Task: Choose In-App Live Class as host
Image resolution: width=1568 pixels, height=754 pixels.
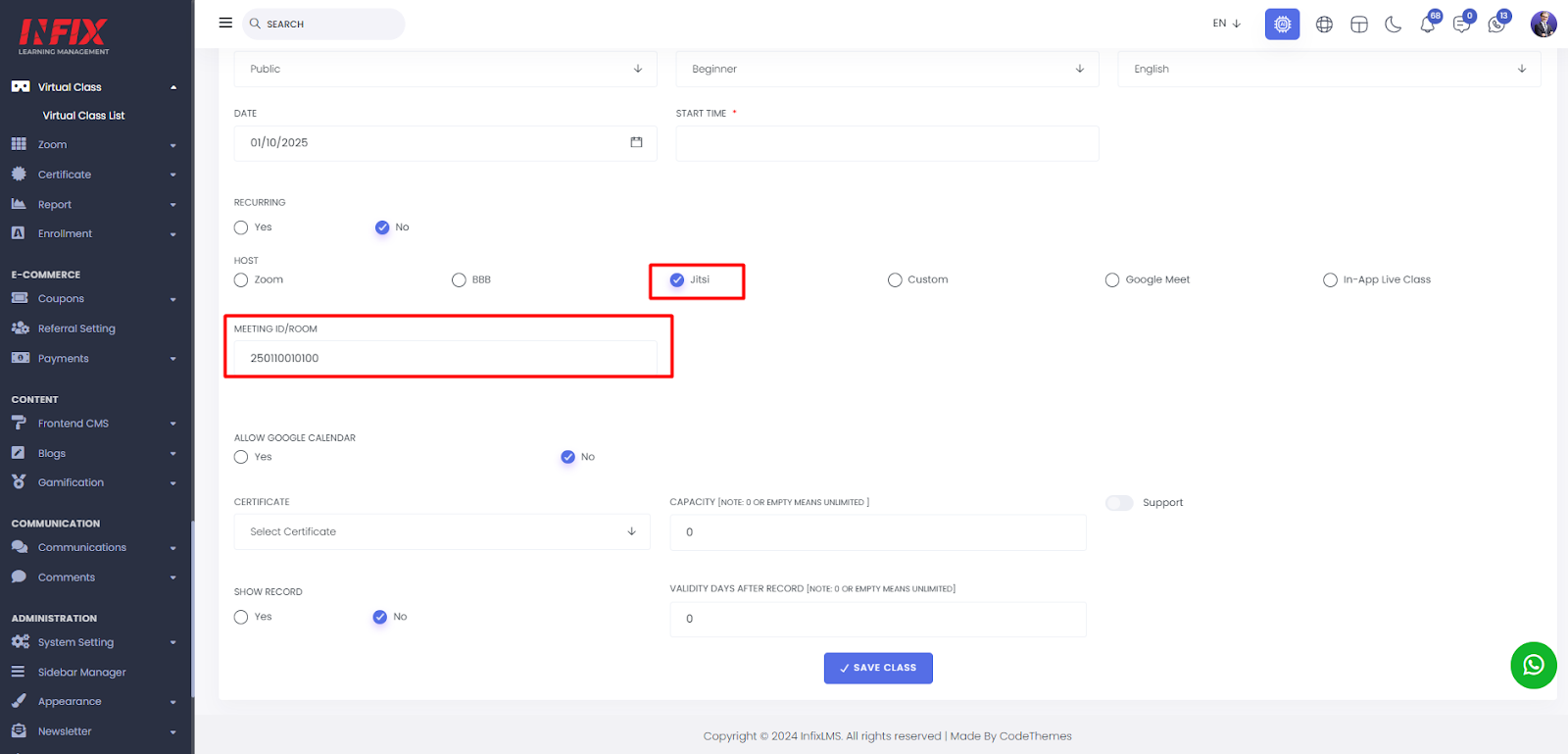Action: [1330, 280]
